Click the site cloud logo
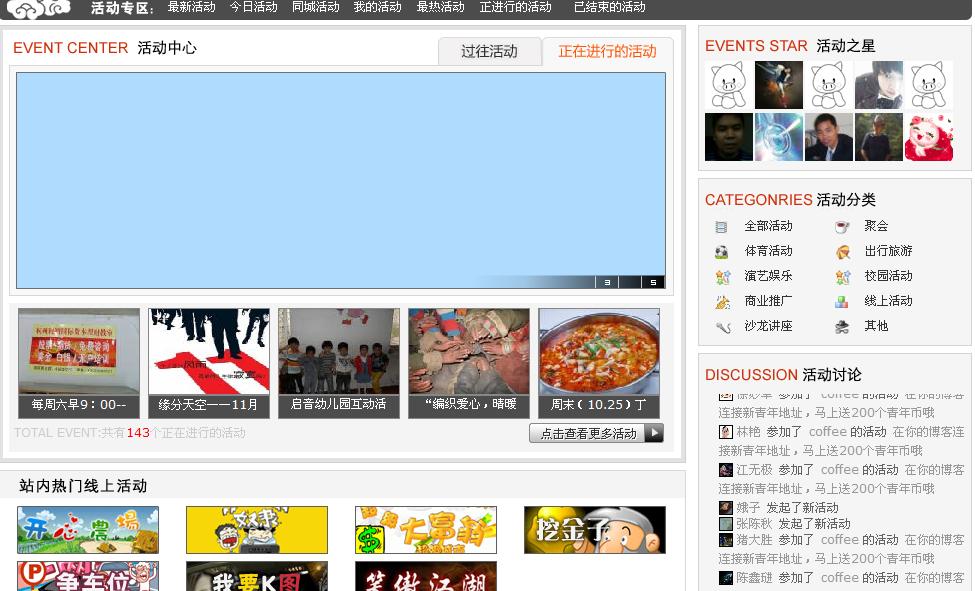This screenshot has height=591, width=975. pyautogui.click(x=38, y=8)
